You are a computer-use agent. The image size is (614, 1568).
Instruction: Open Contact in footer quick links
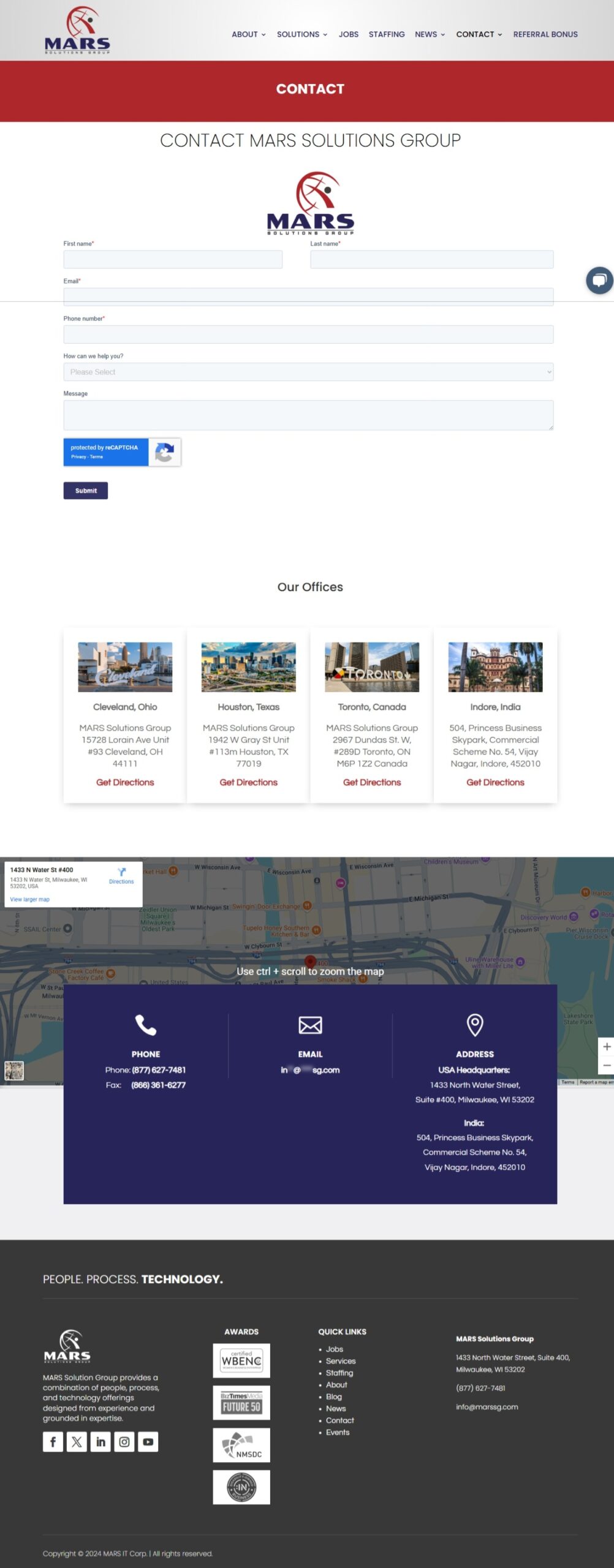(340, 1420)
